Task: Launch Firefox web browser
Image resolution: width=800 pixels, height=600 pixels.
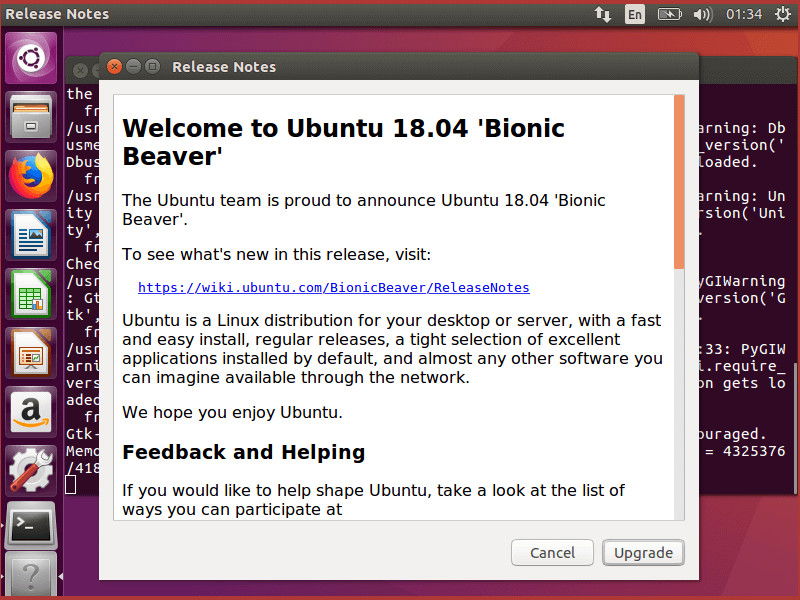Action: [x=31, y=177]
